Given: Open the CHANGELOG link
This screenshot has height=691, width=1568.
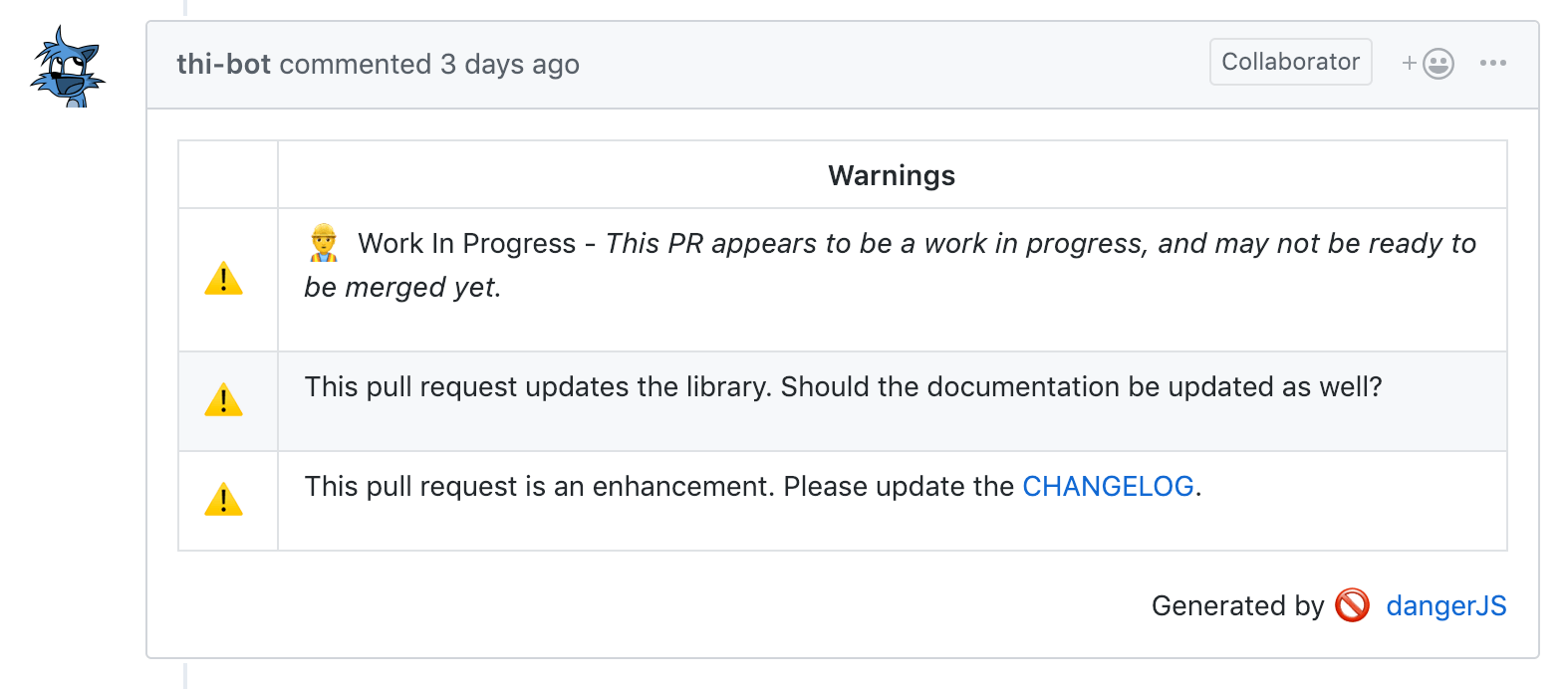Looking at the screenshot, I should (1109, 486).
